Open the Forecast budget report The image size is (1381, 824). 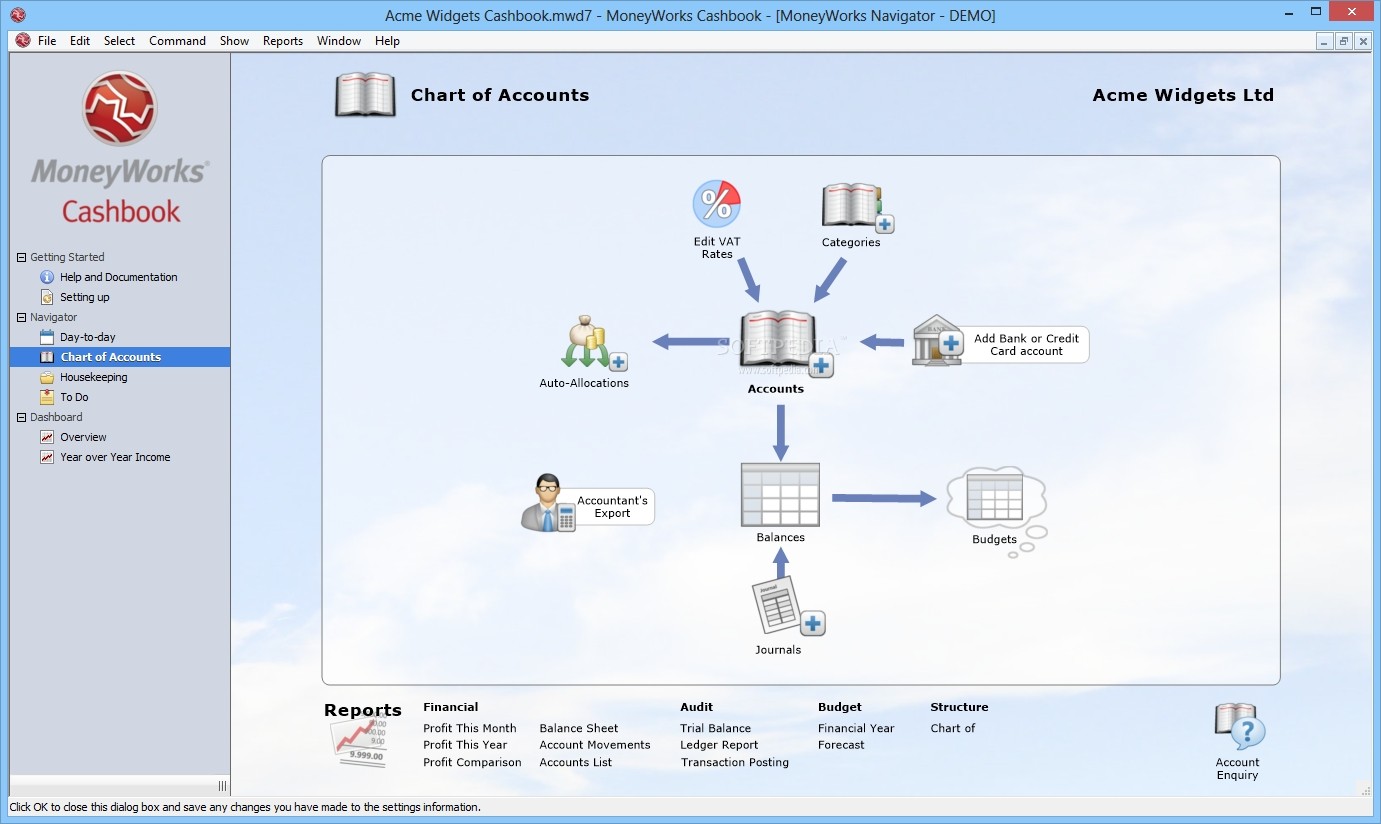pyautogui.click(x=841, y=745)
